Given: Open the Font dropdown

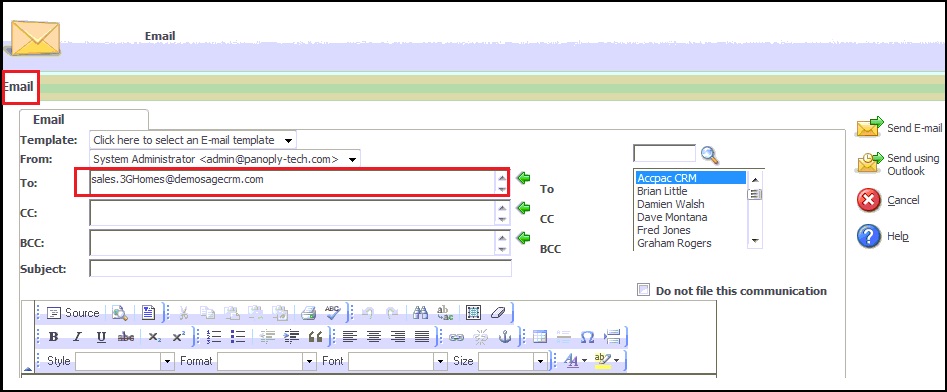Looking at the screenshot, I should (440, 362).
